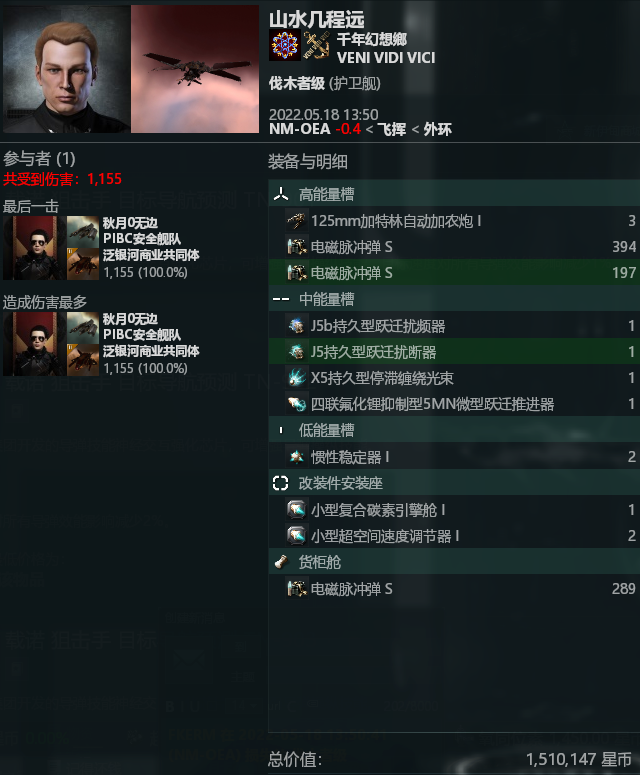Viewport: 640px width, 775px height.
Task: Select the highlighted J5持久型跃迁扰断器 row
Action: (x=454, y=352)
